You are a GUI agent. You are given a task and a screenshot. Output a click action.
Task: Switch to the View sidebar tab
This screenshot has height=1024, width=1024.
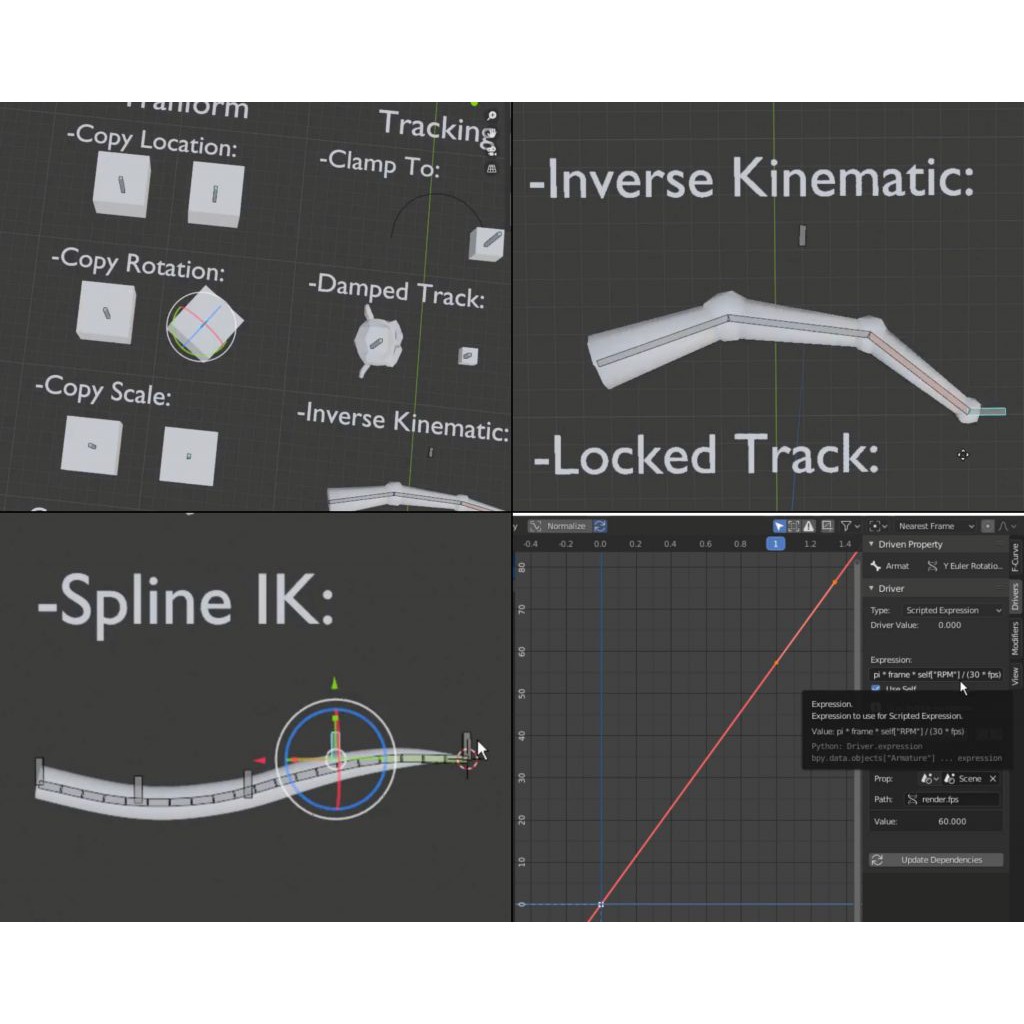click(x=1015, y=675)
